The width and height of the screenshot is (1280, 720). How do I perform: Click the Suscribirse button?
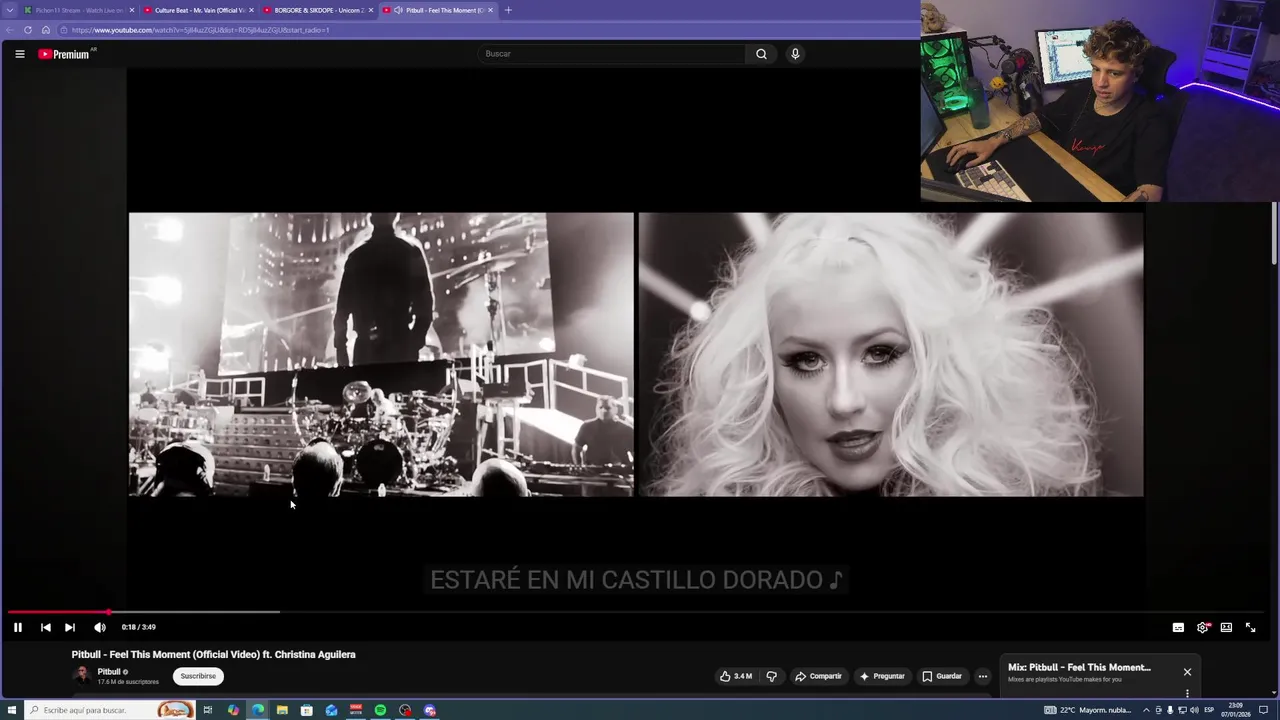198,676
